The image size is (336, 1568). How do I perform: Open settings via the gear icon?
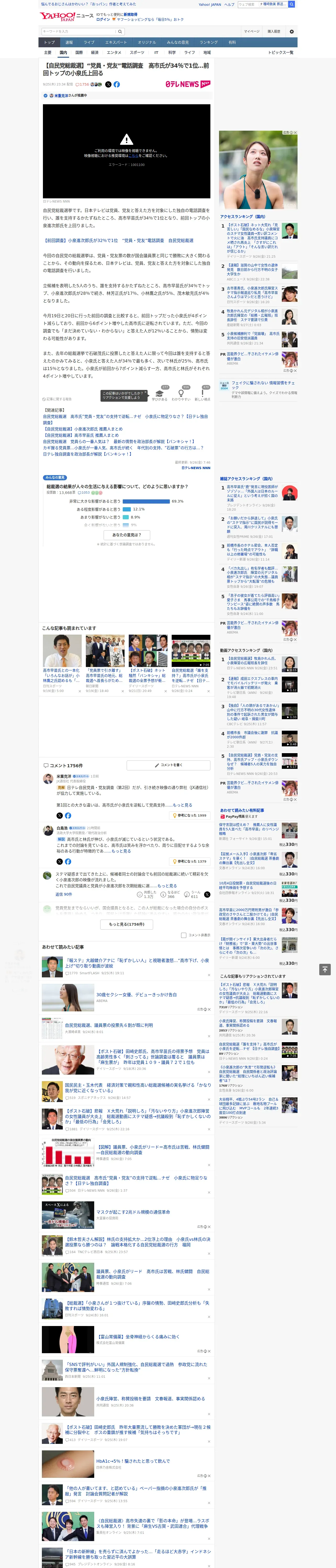(x=292, y=32)
